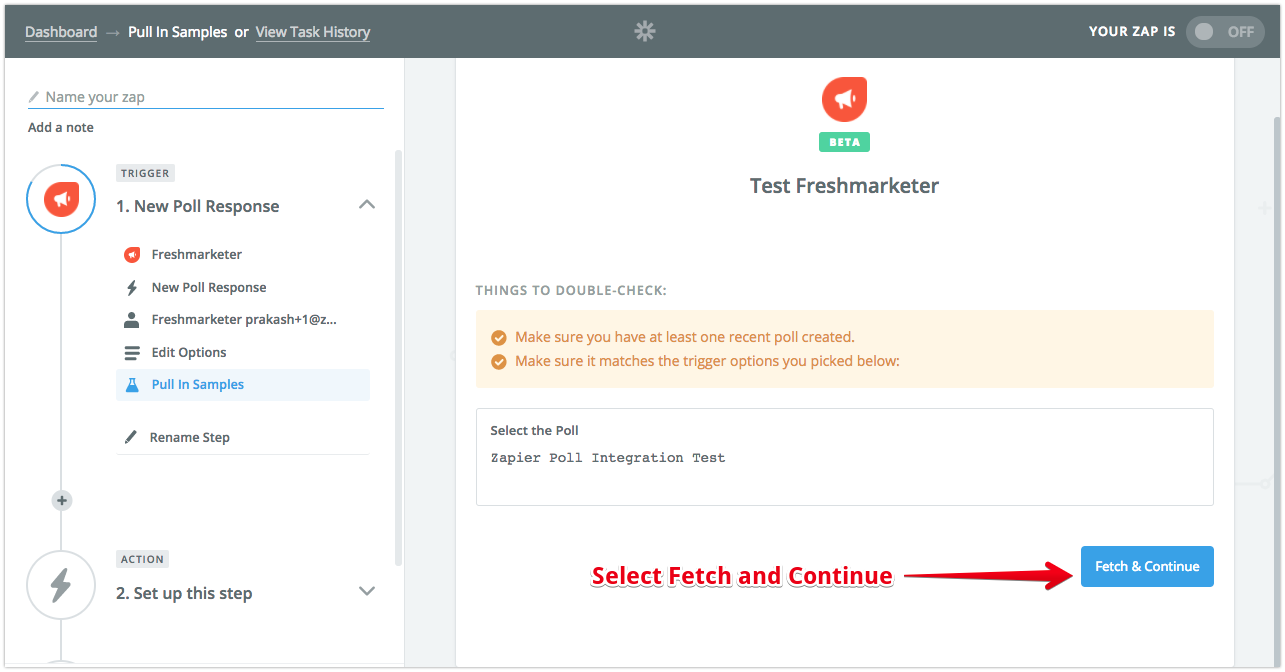Click the pencil icon beside Name your zap
This screenshot has height=672, width=1285.
35,97
